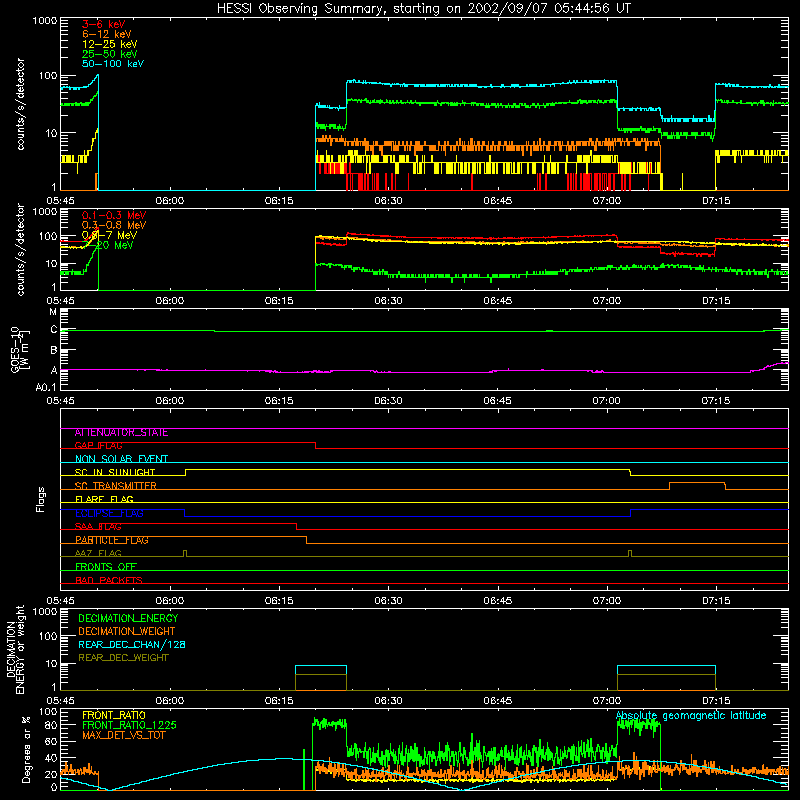Screen dimensions: 800x800
Task: Select the BAD_PACKETS flag label
Action: tap(109, 580)
